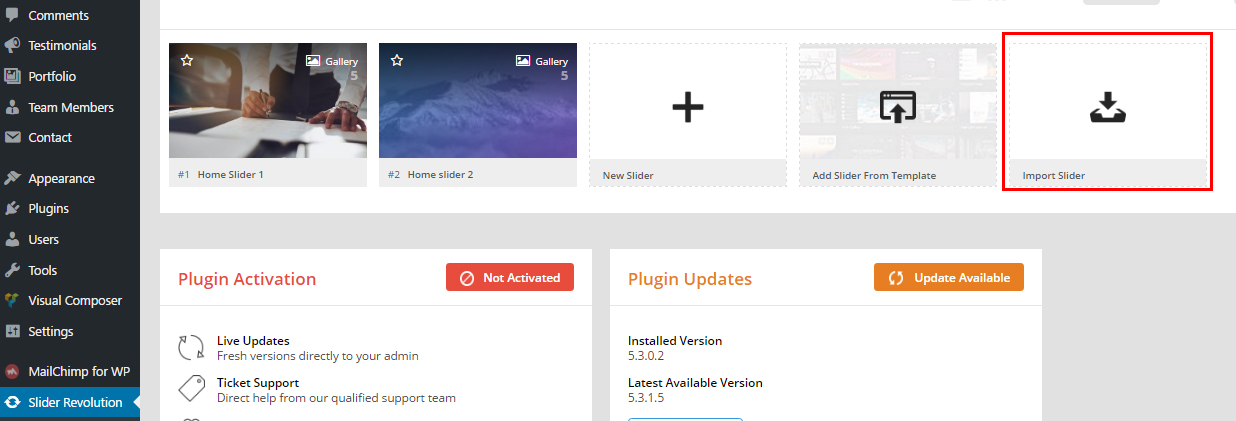Screen dimensions: 1236x421
Task: Open MailChimp for WP menu
Action: click(79, 372)
